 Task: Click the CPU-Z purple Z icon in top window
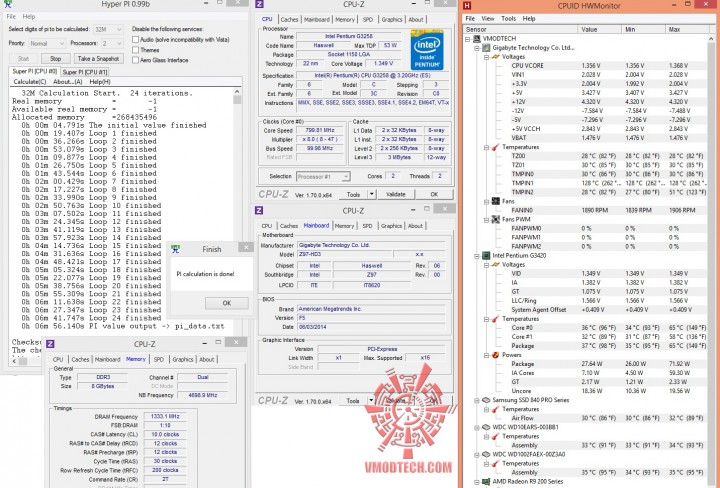(259, 4)
